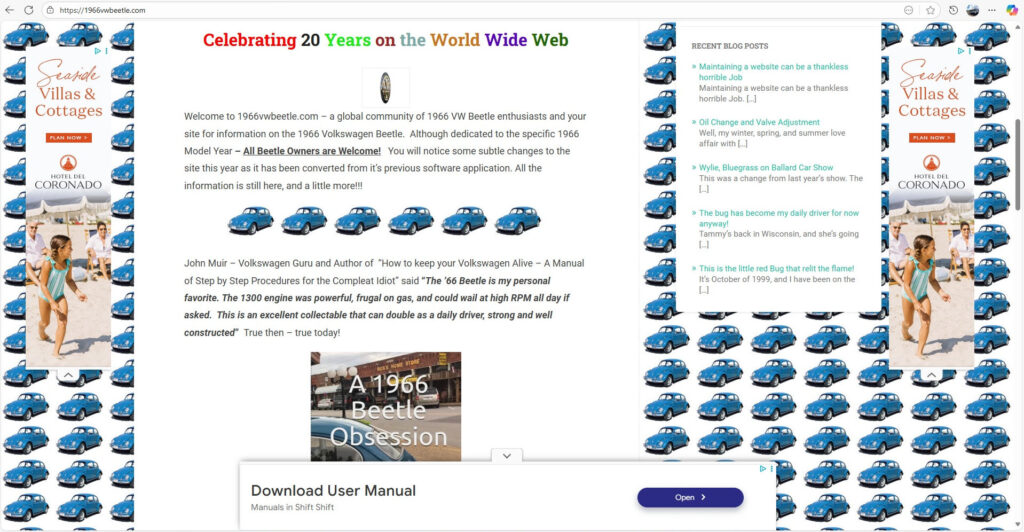Click the AdChoices icon on the bottom banner ad
Viewport: 1024px width, 532px height.
[x=763, y=469]
